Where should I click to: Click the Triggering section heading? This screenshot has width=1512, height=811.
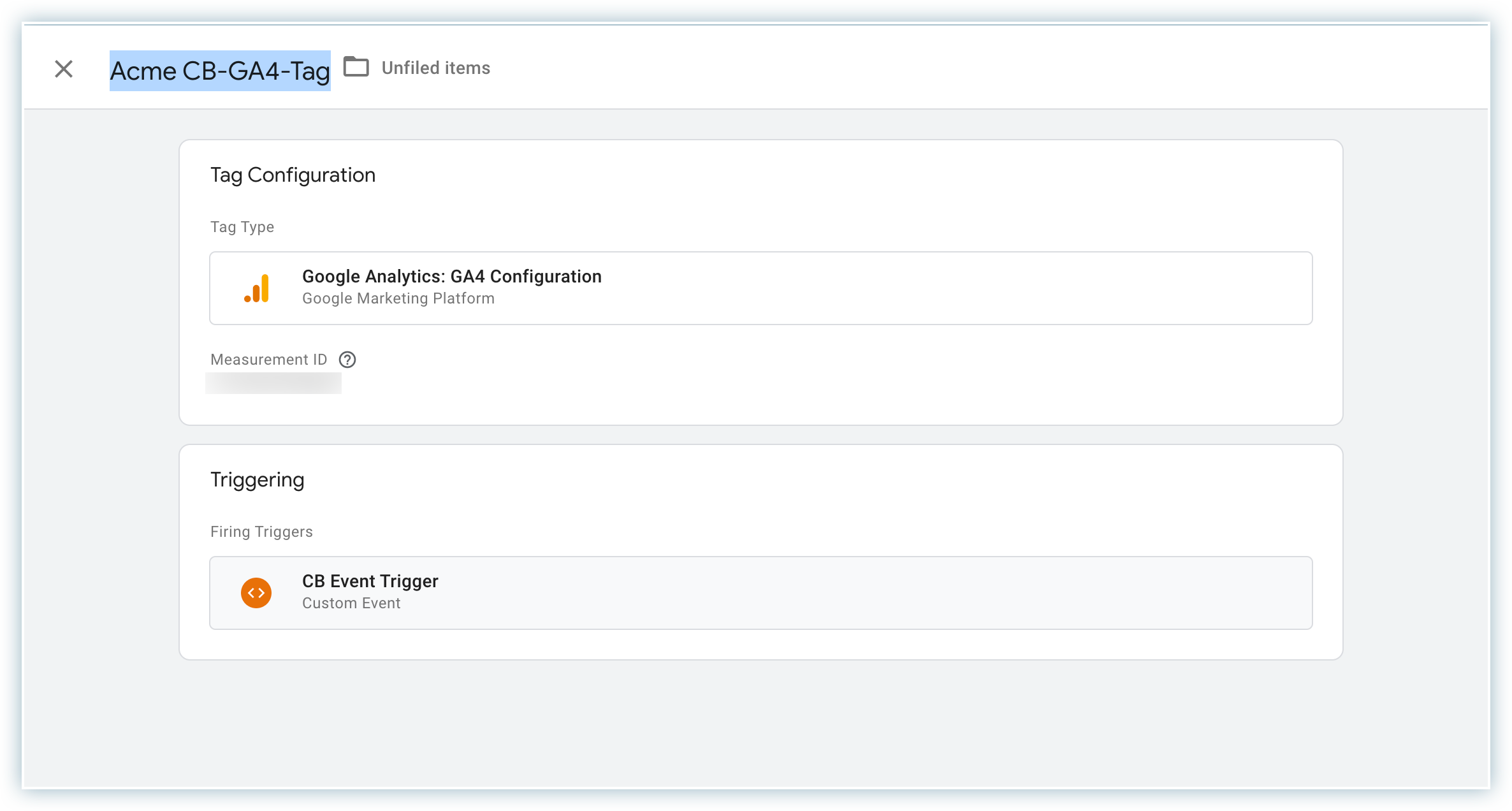pyautogui.click(x=257, y=480)
